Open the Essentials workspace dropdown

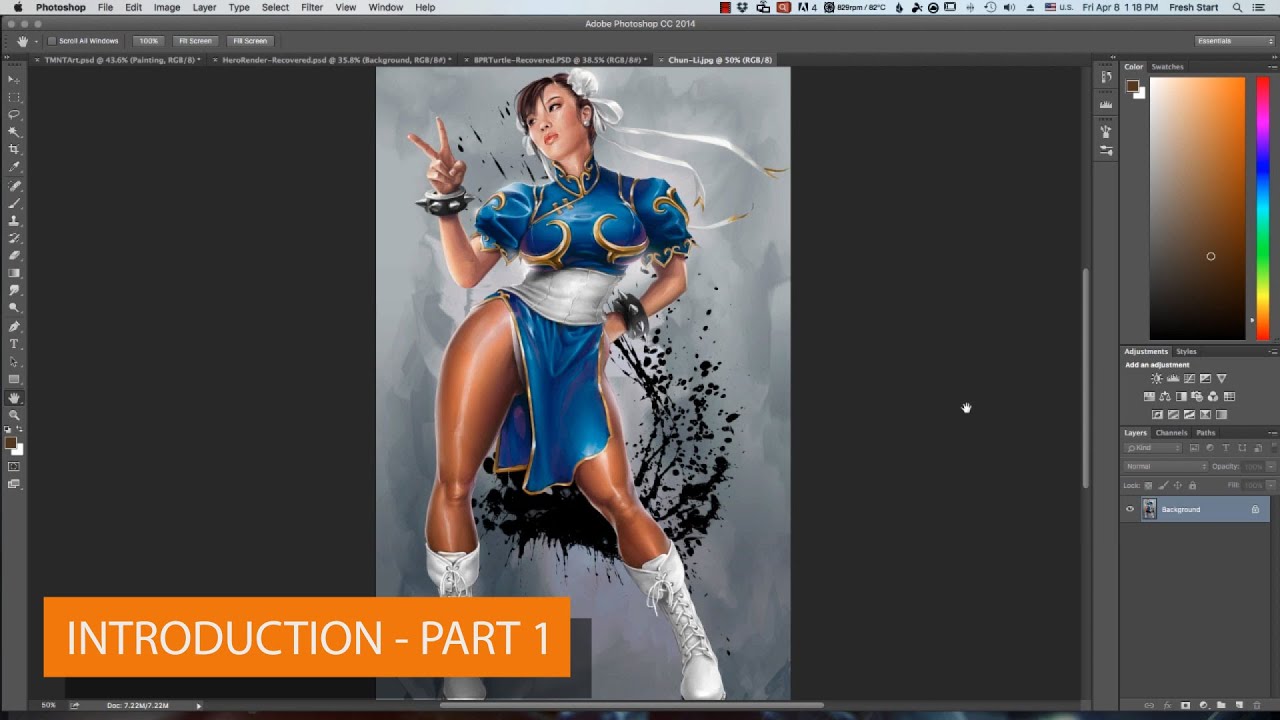tap(1235, 41)
